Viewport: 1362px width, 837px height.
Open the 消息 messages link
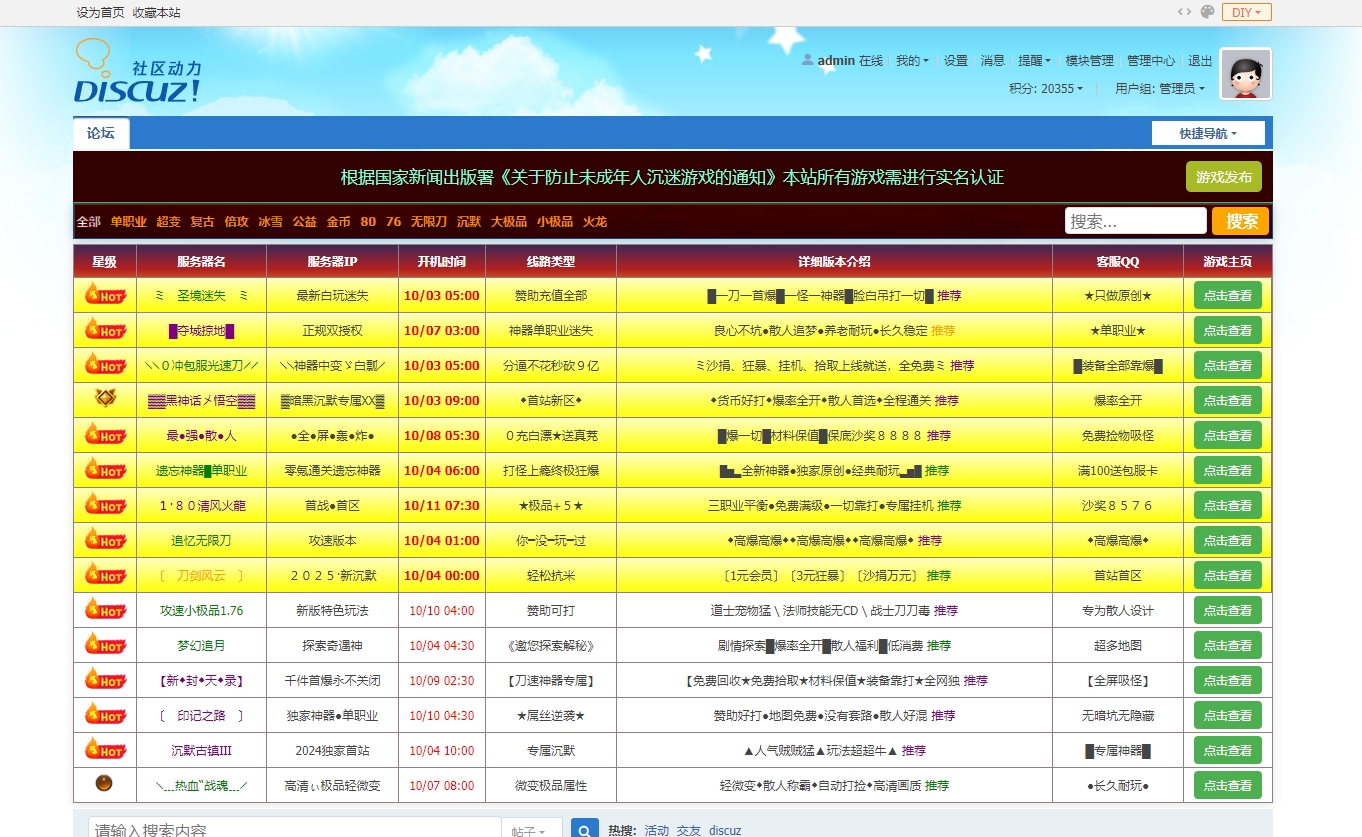click(x=993, y=61)
